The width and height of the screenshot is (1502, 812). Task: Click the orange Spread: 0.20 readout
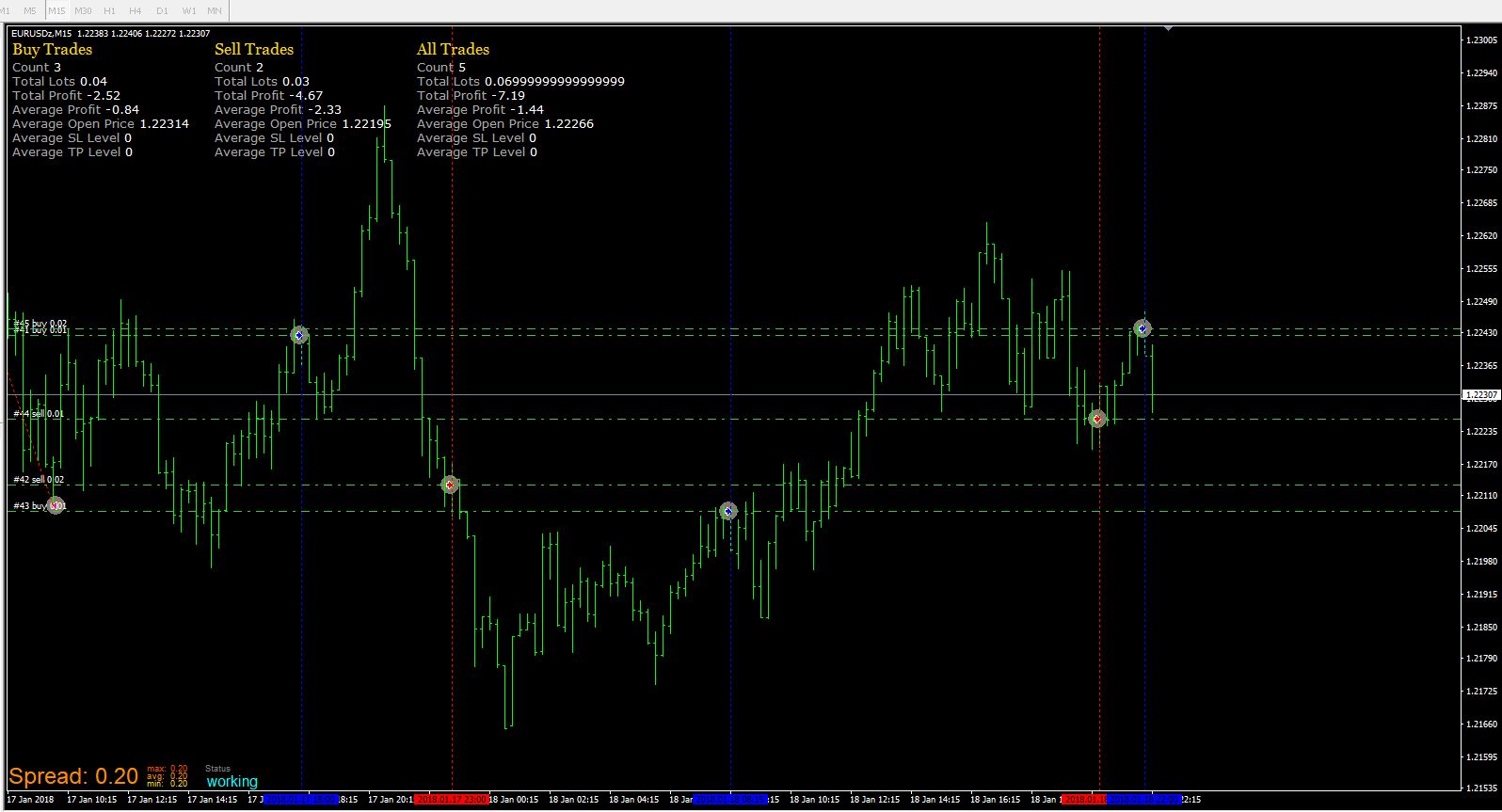(x=73, y=776)
